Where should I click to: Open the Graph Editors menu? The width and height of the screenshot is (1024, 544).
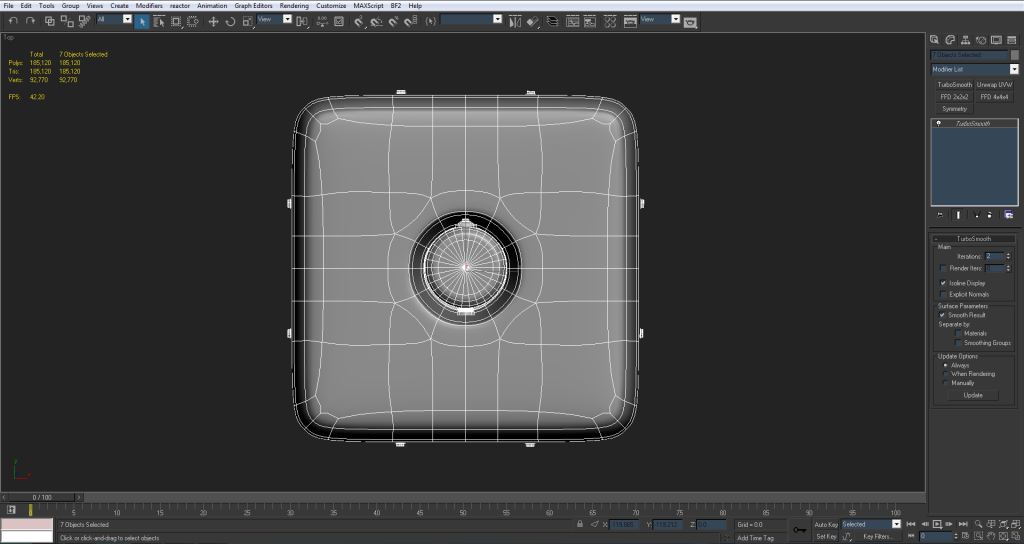(x=253, y=5)
